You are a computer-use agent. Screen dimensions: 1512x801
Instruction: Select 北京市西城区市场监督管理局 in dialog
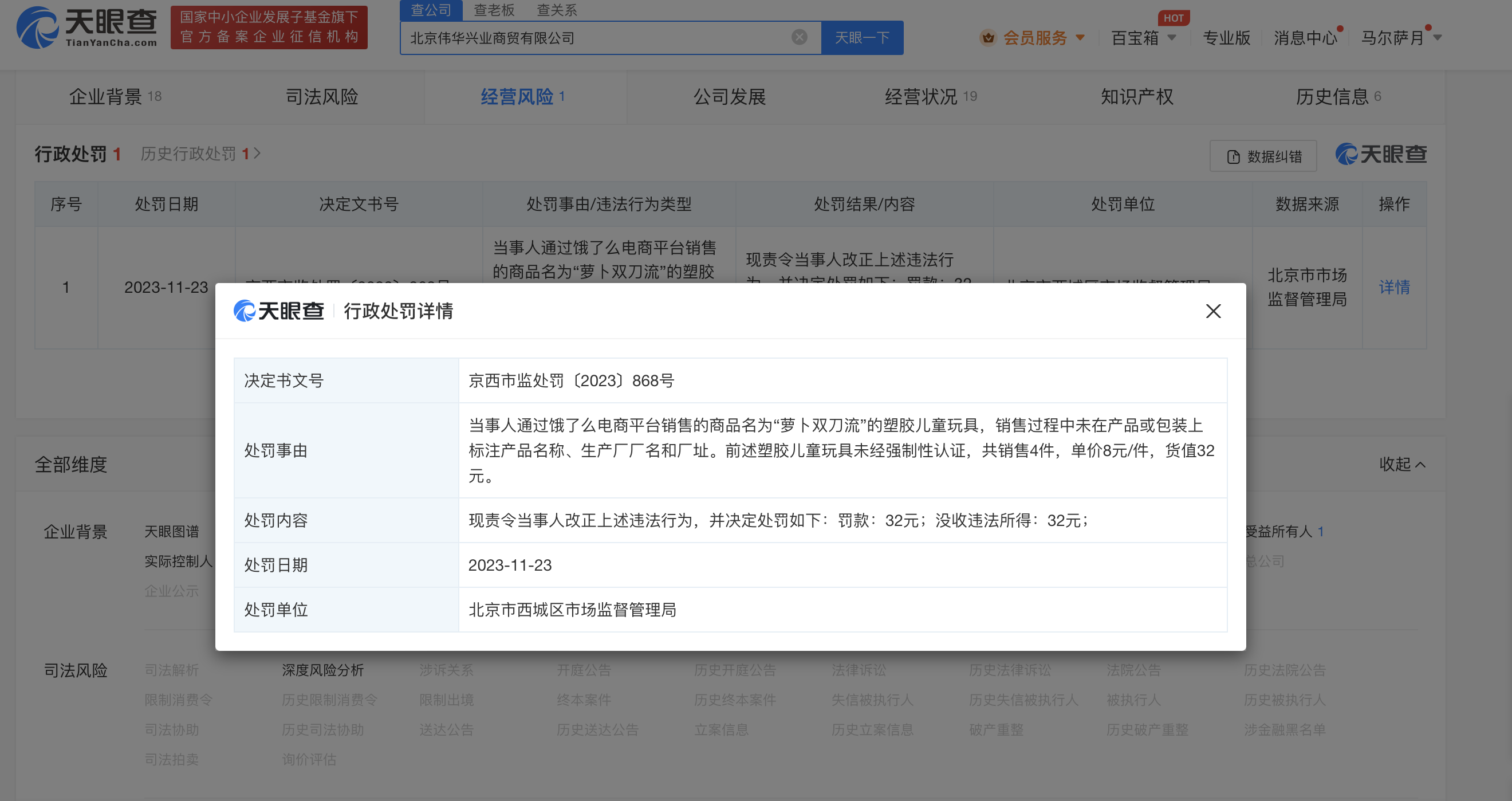click(x=572, y=610)
